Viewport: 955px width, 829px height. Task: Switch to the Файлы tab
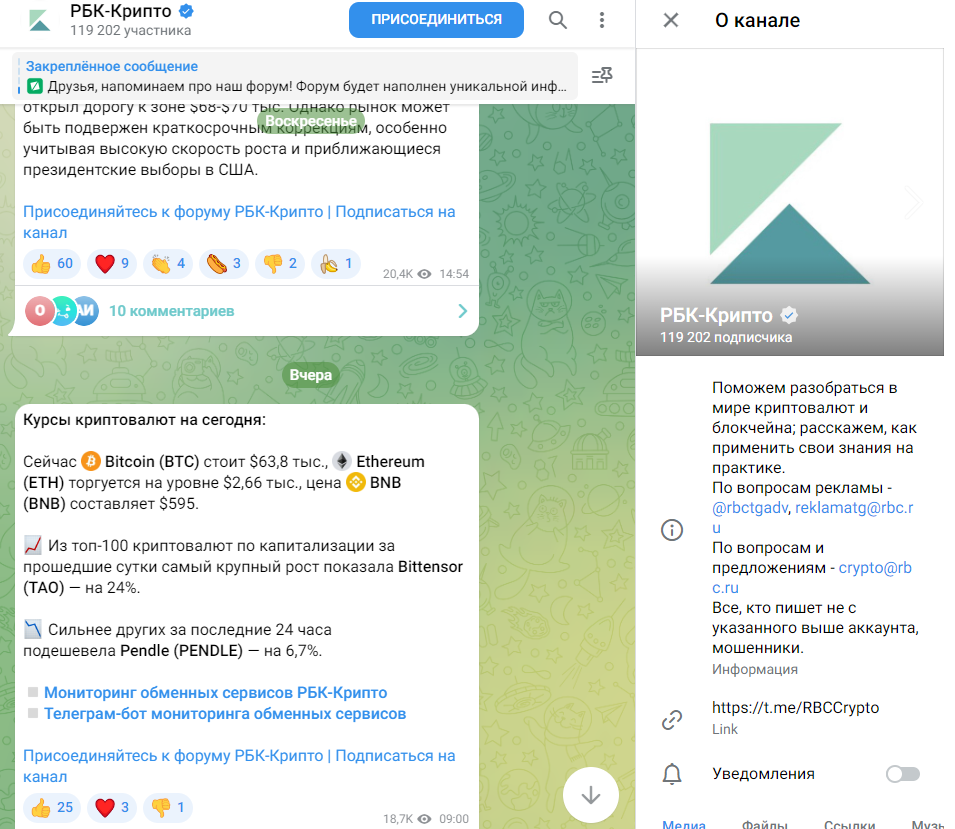click(x=764, y=824)
